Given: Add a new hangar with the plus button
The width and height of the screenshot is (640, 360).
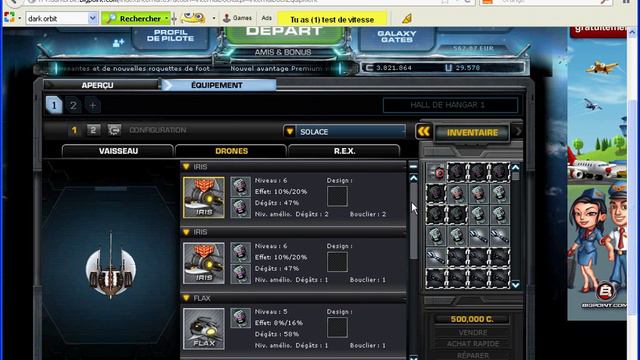Looking at the screenshot, I should click(93, 105).
